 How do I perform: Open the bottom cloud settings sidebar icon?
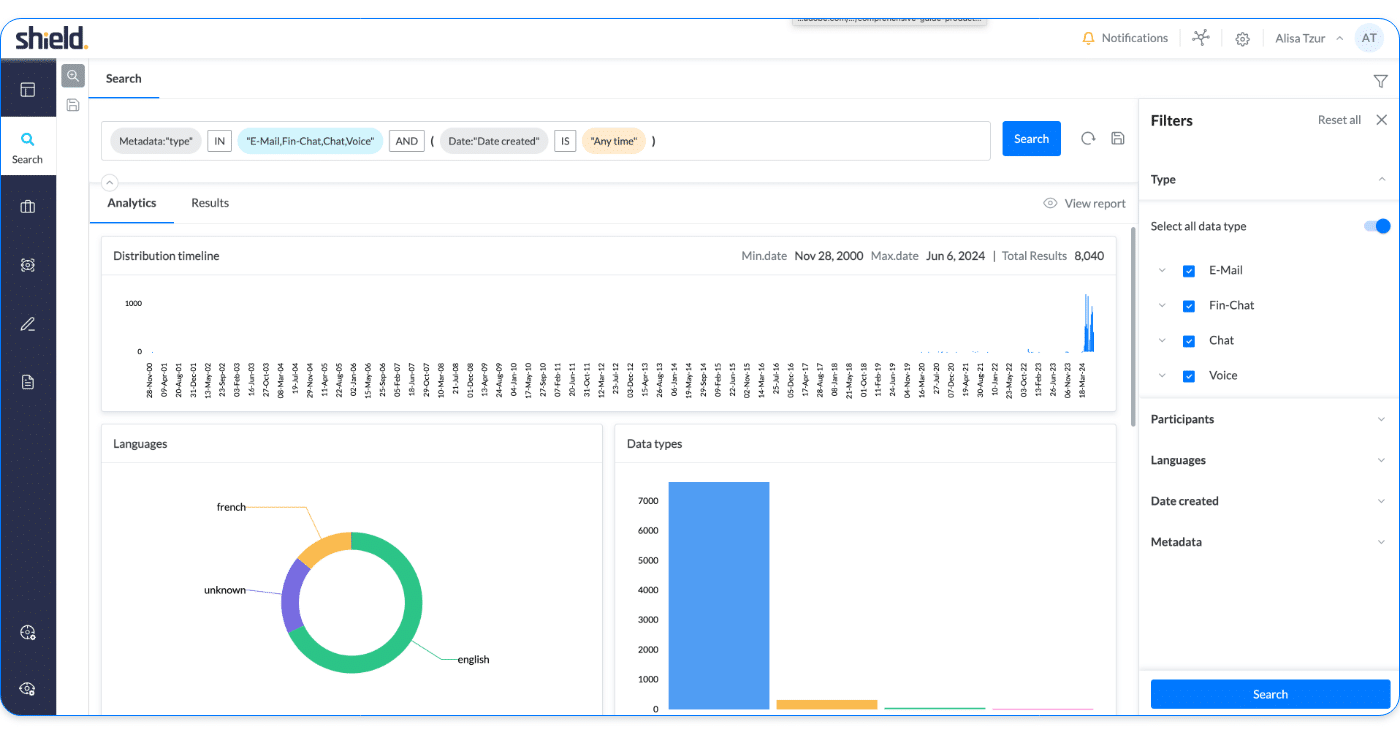[x=28, y=689]
